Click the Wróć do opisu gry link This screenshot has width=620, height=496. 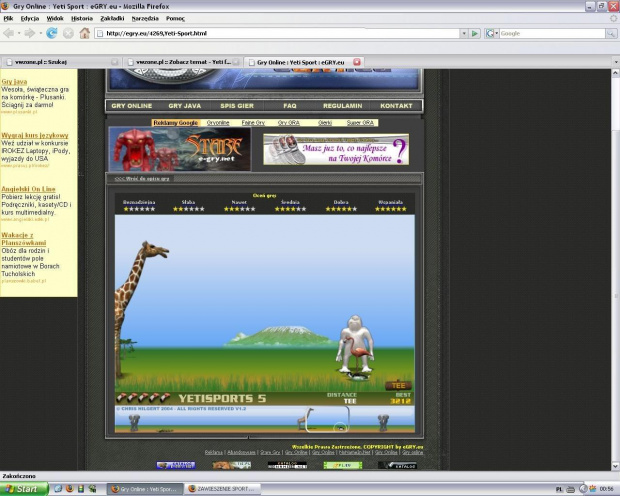(x=142, y=179)
